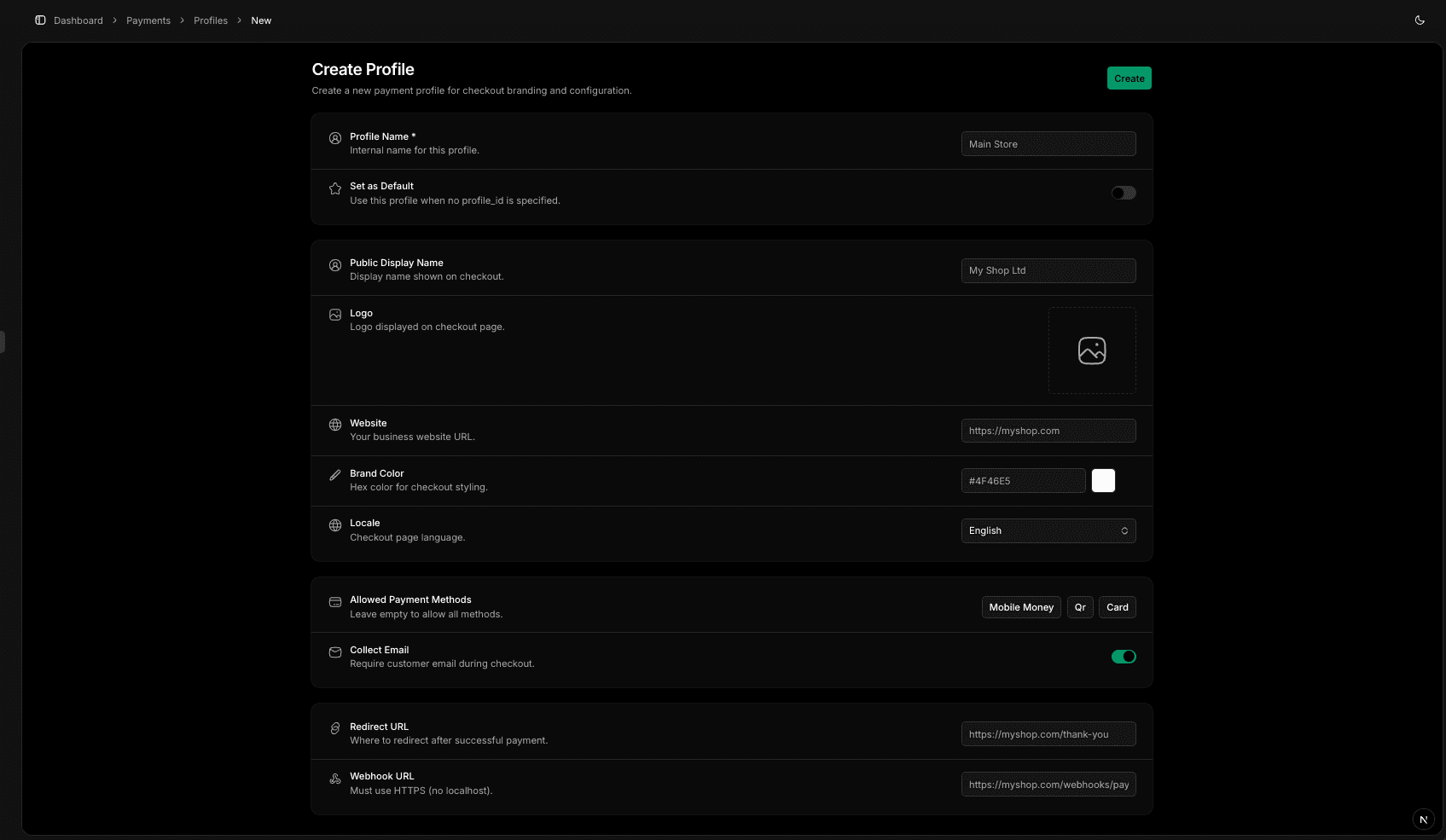Image resolution: width=1446 pixels, height=840 pixels.
Task: Select the Card payment method
Action: (x=1117, y=607)
